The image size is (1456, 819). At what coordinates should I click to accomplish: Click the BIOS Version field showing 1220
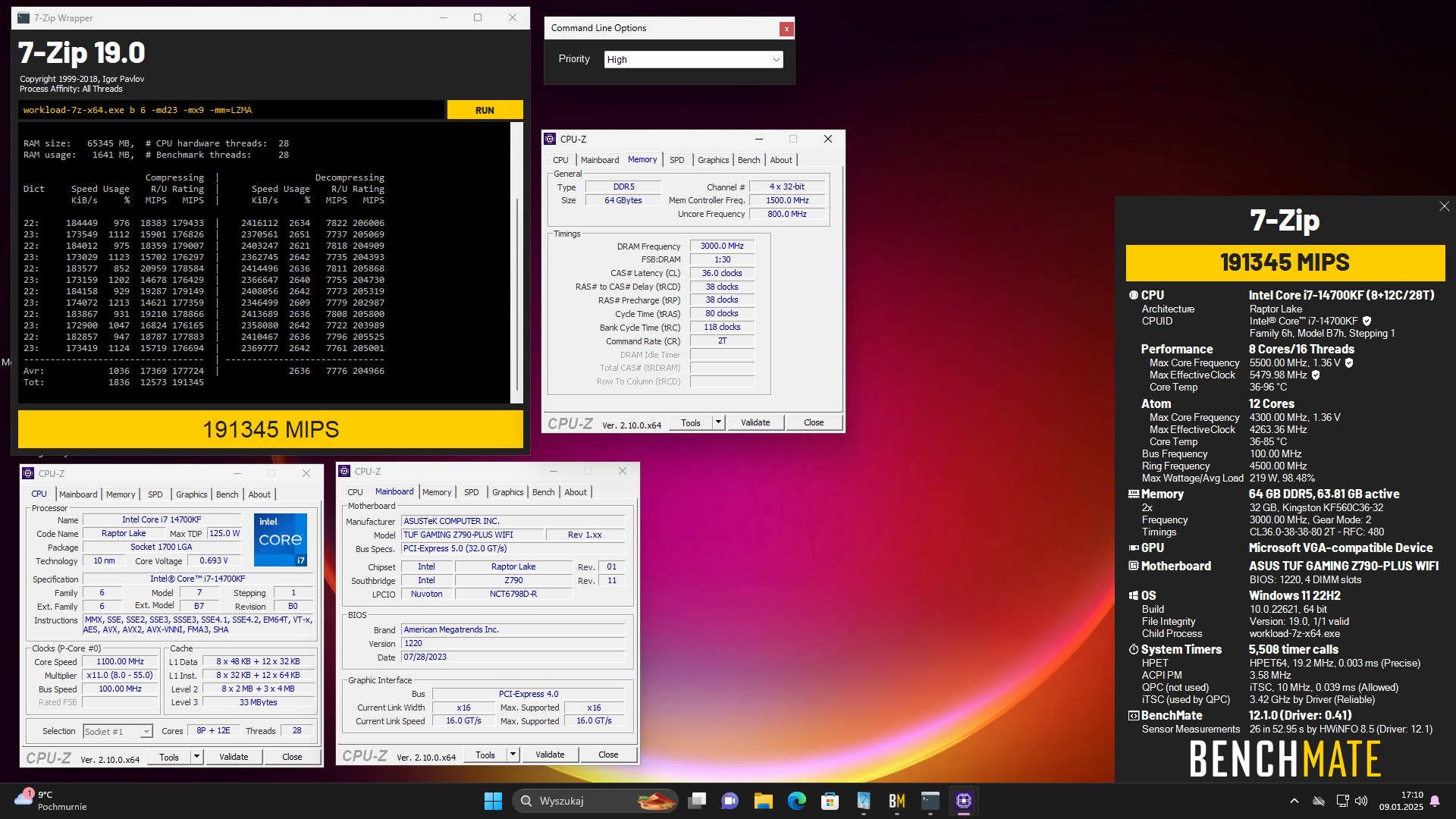pyautogui.click(x=513, y=643)
